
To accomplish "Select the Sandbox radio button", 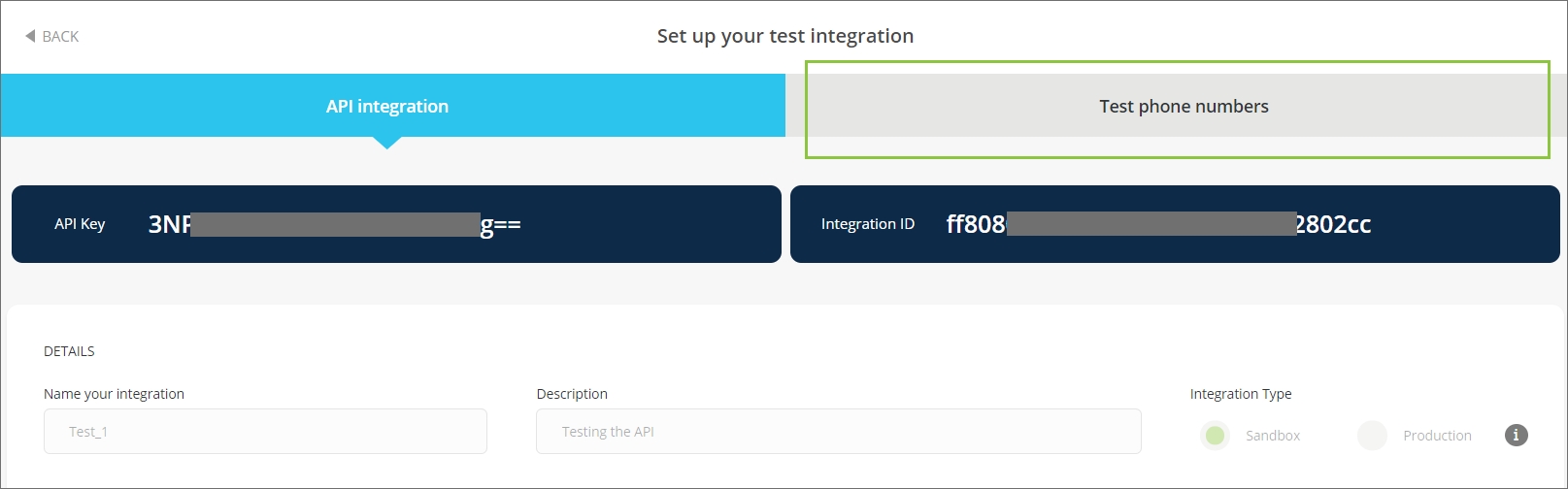I will 1215,436.
